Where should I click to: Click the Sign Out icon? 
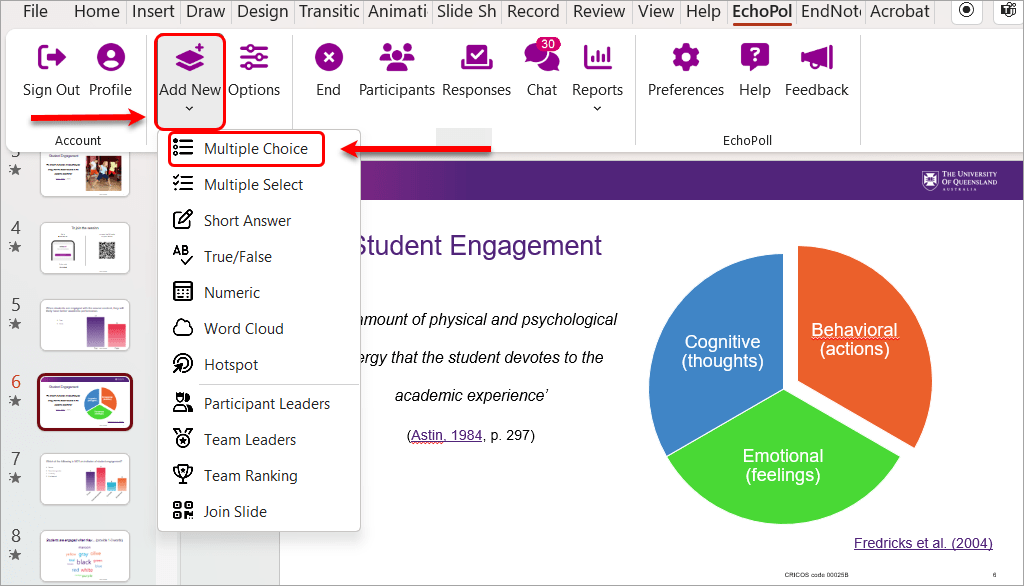click(52, 57)
